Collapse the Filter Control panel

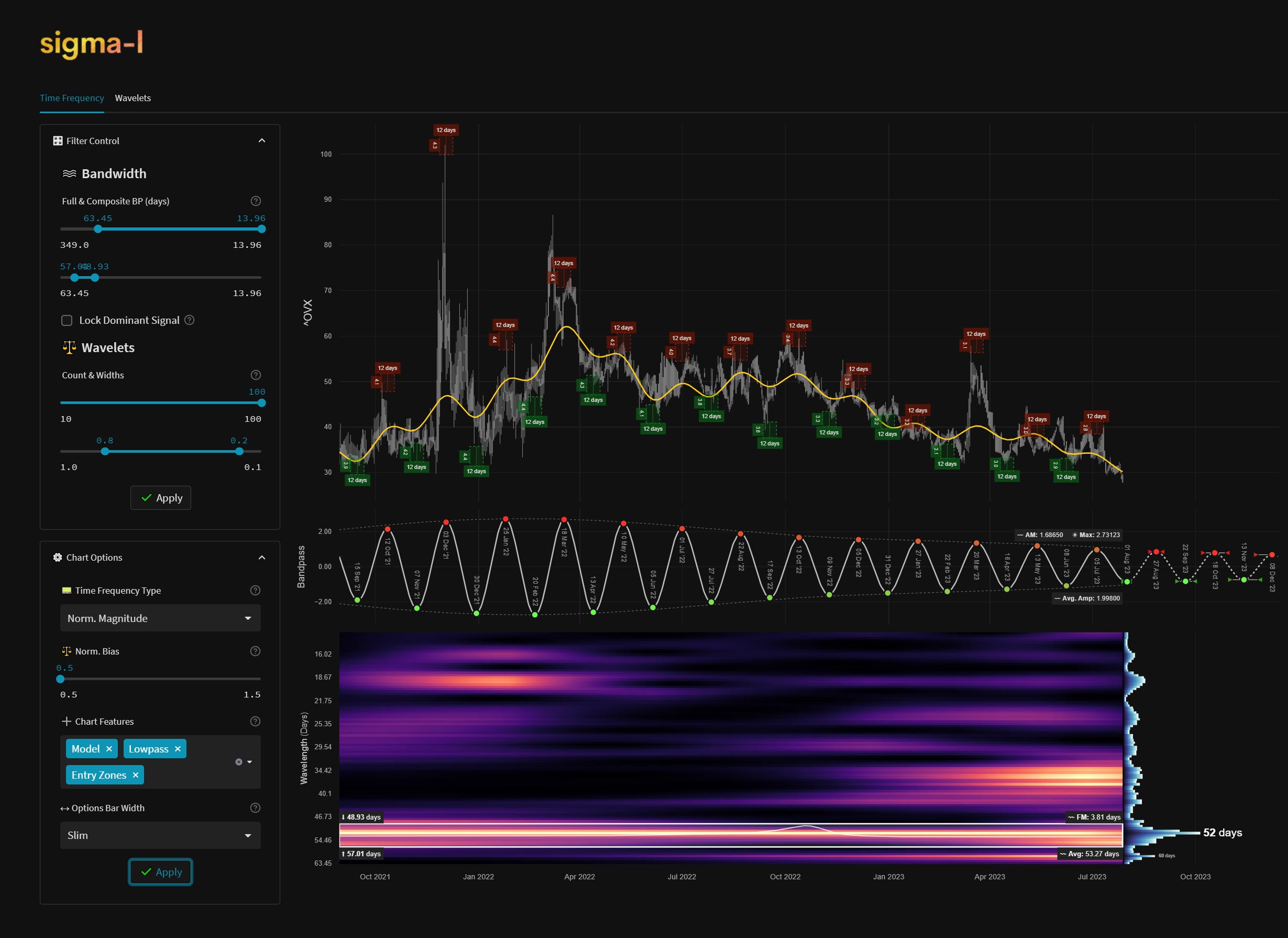tap(262, 141)
